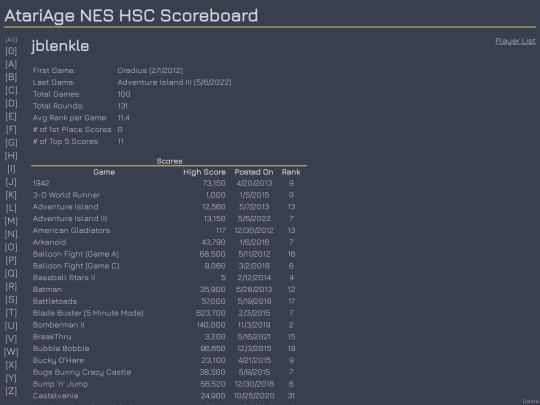Jump to the [S] letter index

coord(11,300)
